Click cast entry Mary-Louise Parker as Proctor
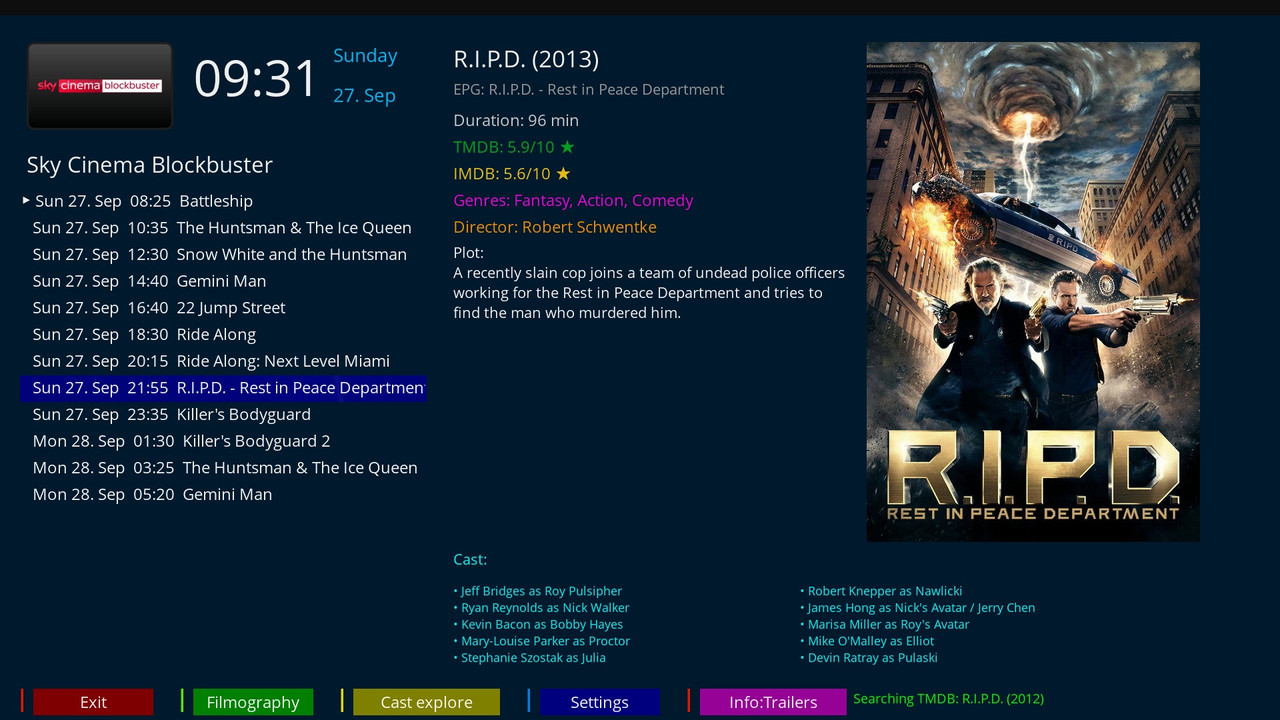1280x720 pixels. (542, 641)
